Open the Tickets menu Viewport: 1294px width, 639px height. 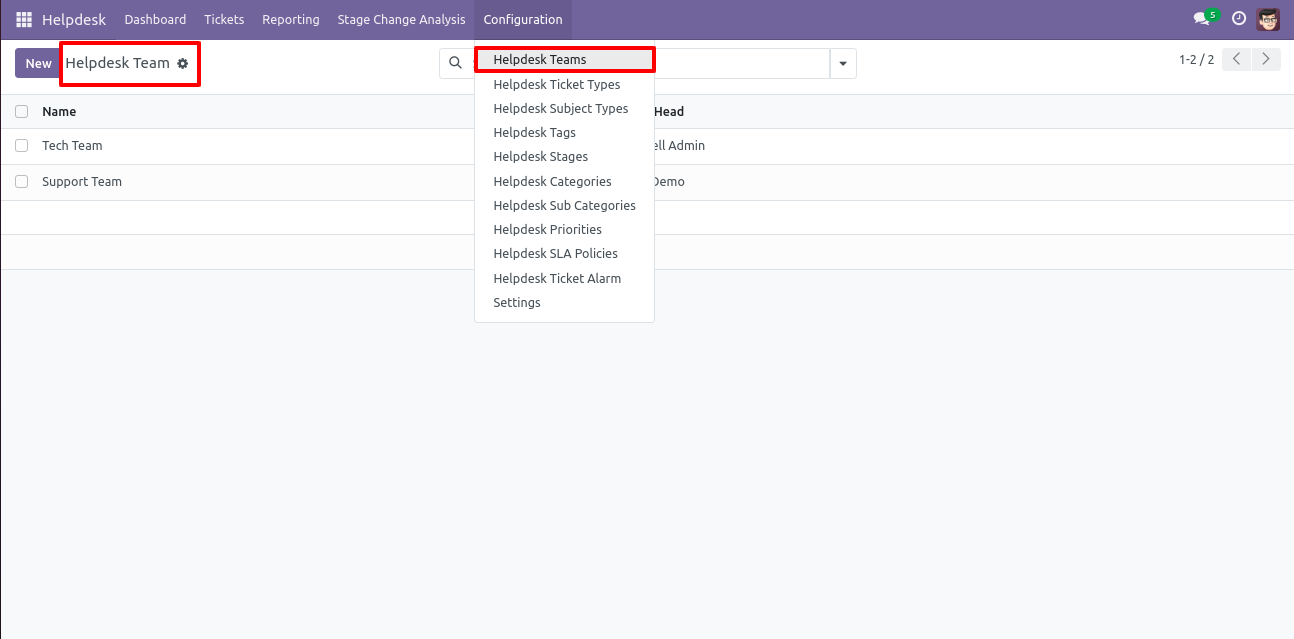(224, 20)
